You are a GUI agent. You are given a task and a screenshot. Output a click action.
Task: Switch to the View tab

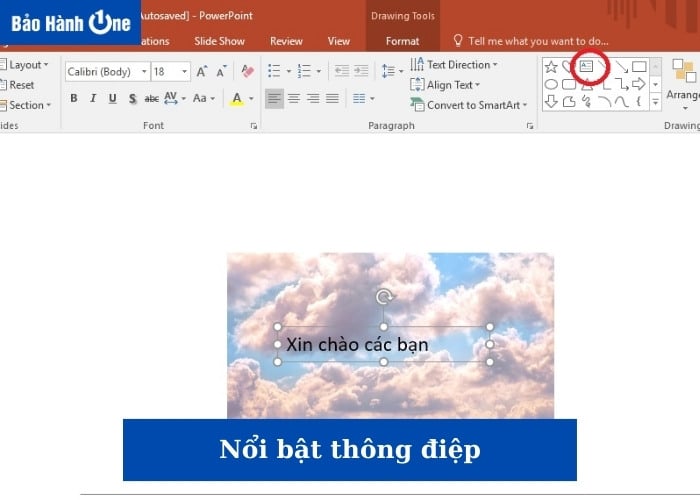tap(338, 41)
